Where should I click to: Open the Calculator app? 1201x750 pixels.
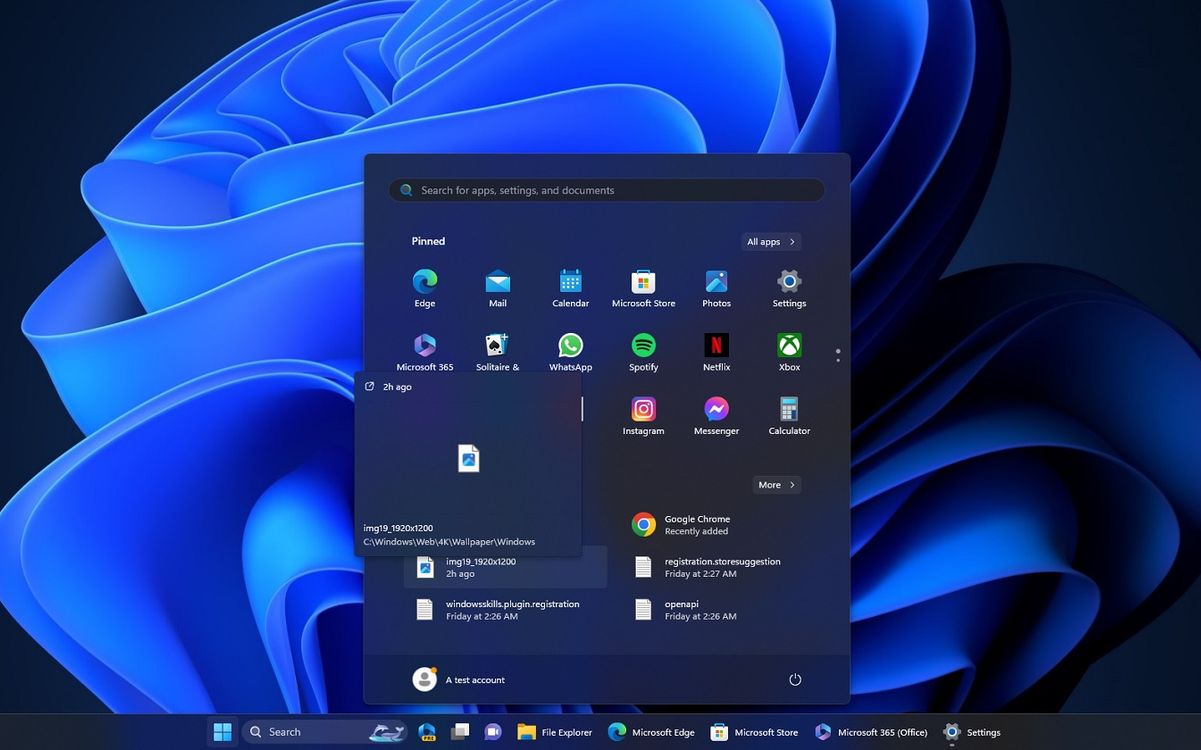click(789, 411)
